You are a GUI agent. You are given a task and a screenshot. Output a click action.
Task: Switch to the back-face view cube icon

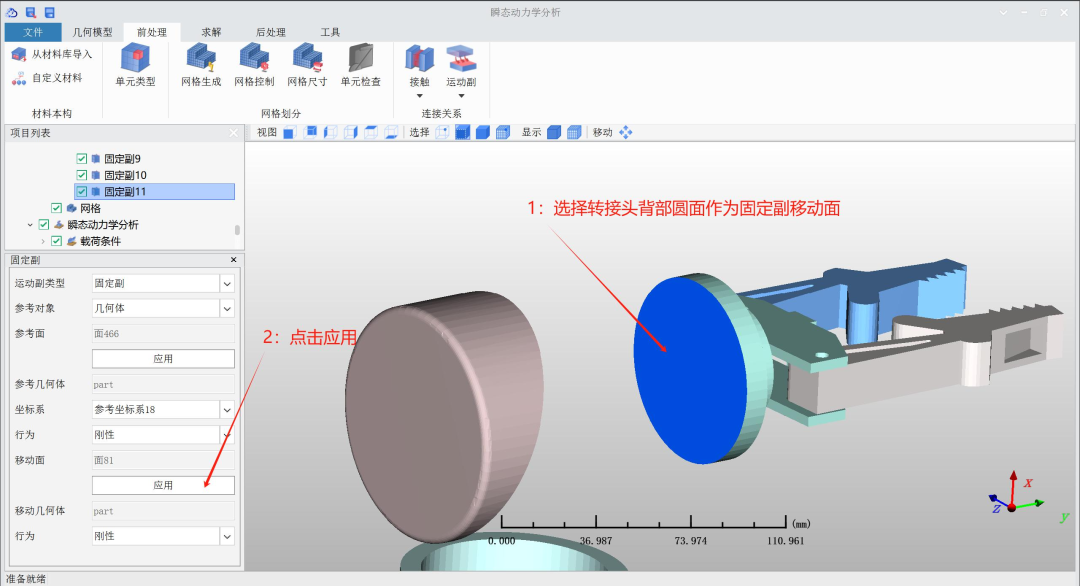[310, 132]
